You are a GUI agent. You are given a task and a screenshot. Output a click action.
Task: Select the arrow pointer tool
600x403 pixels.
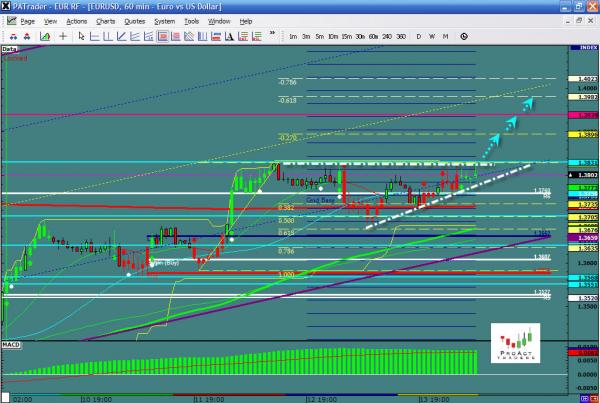coord(82,35)
